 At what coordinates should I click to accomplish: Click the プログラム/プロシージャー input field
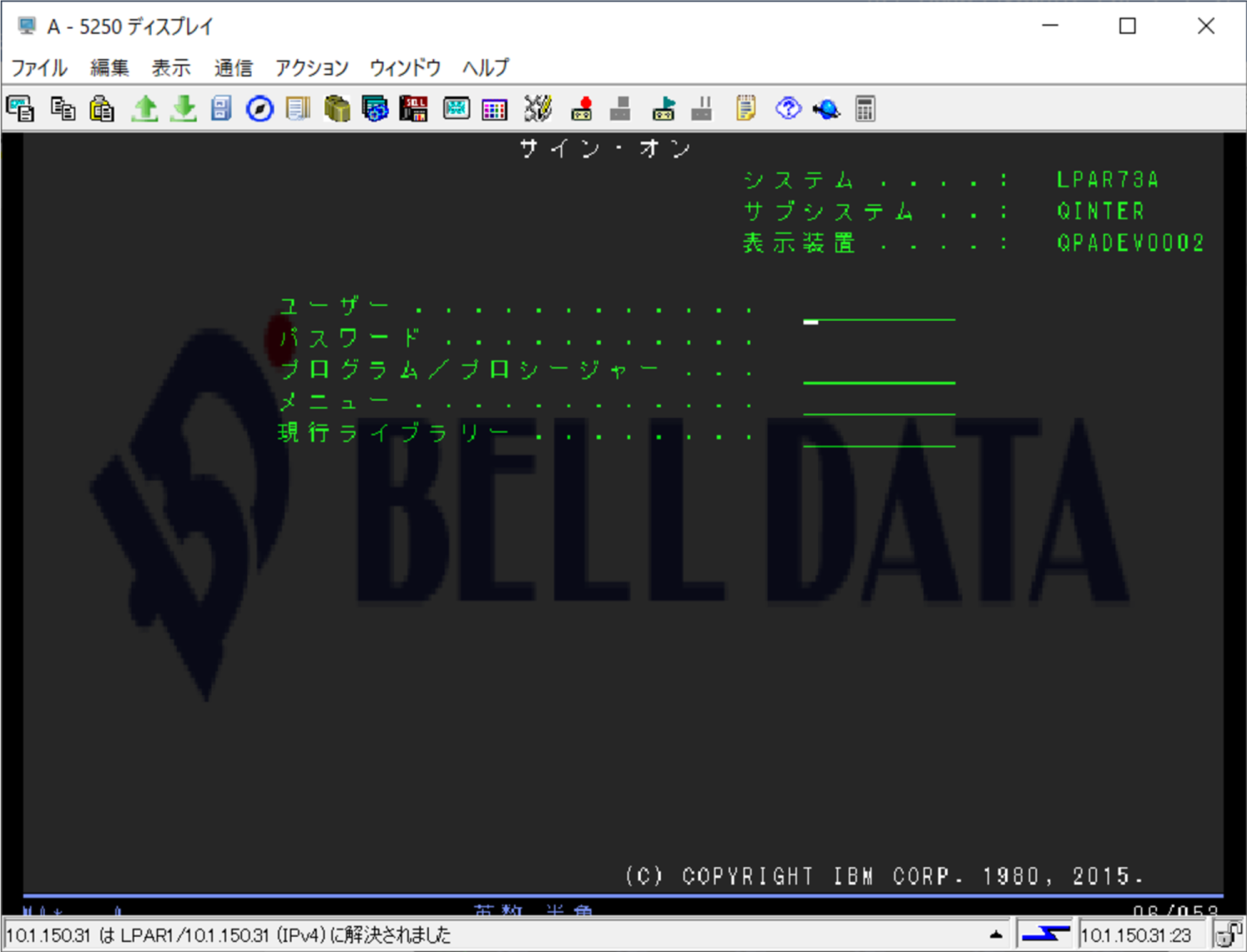[880, 372]
